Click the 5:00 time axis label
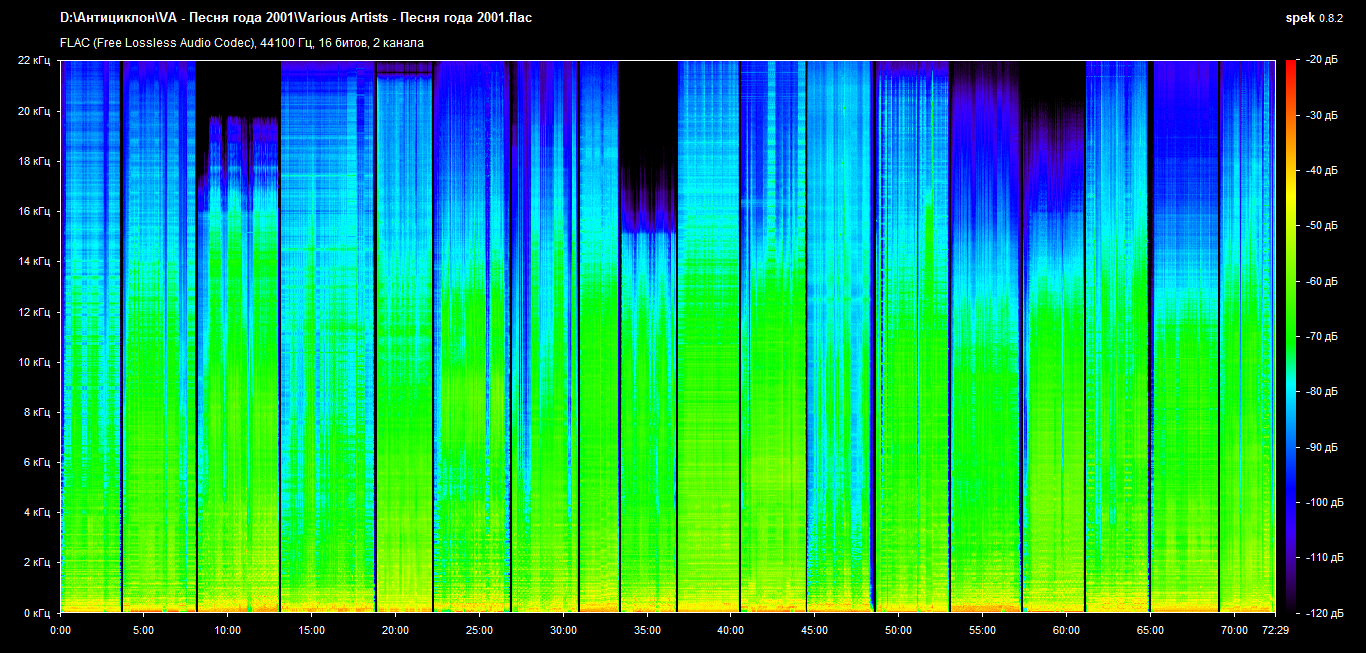This screenshot has width=1366, height=653. pos(144,630)
